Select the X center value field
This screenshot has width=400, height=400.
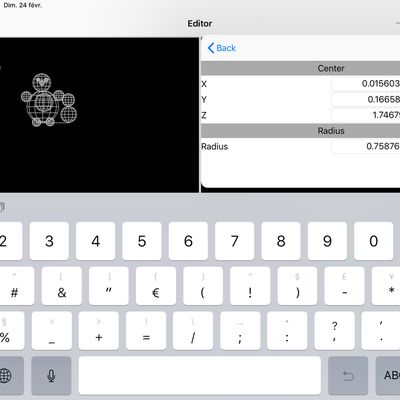click(366, 84)
